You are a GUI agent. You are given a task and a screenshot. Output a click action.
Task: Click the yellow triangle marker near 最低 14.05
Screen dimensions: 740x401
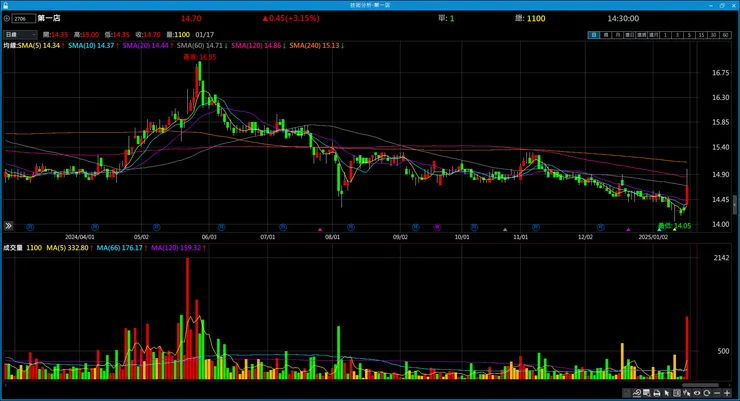click(674, 230)
